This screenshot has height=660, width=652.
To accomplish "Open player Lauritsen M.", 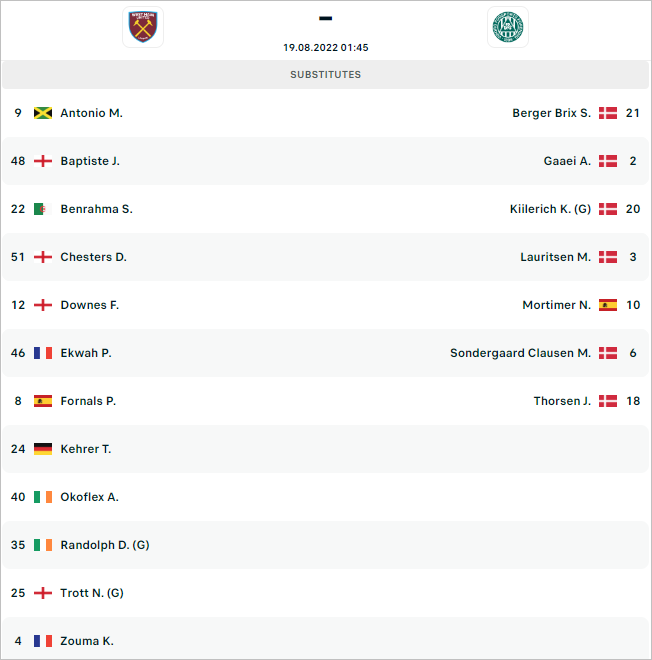I will coord(556,257).
